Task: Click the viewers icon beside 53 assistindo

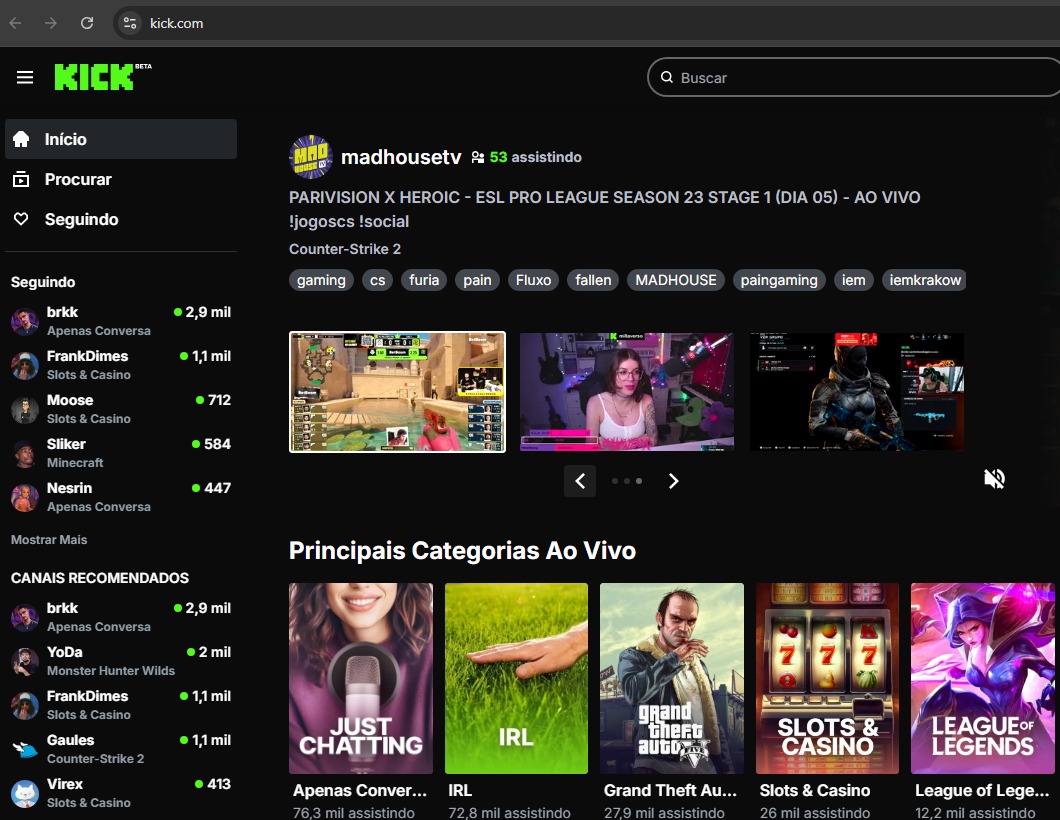Action: point(478,157)
